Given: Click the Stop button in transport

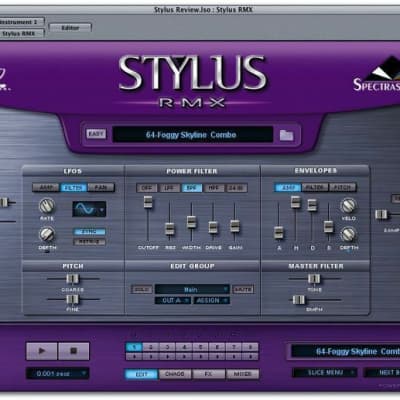Looking at the screenshot, I should [74, 351].
